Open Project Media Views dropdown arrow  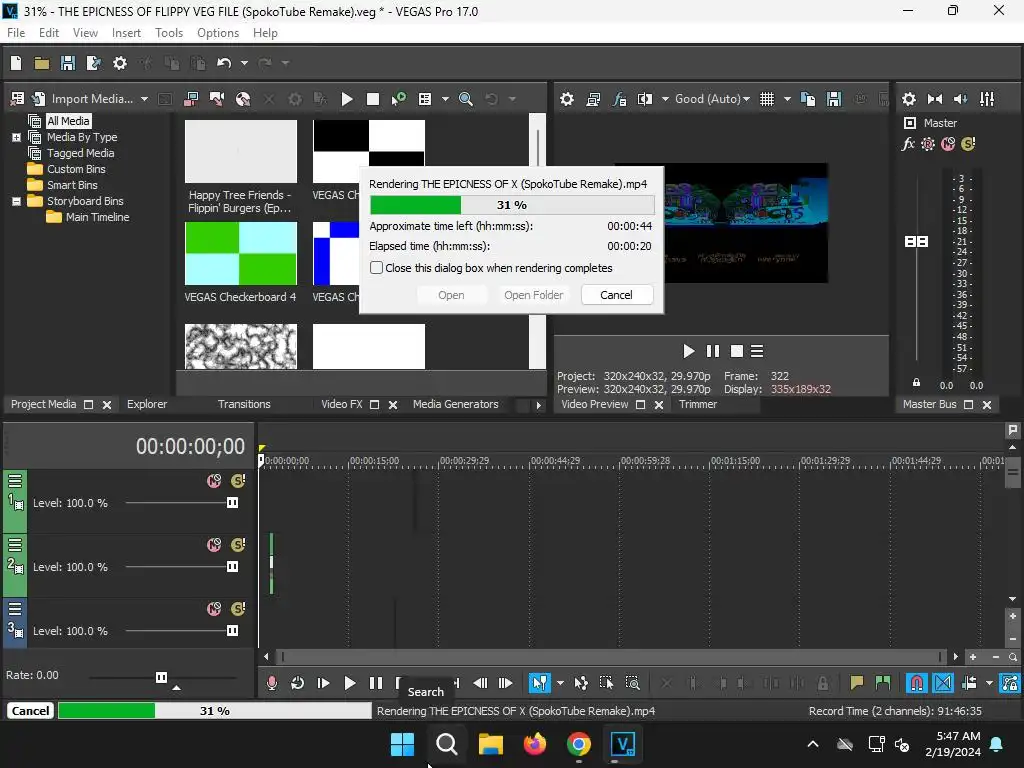tap(445, 99)
